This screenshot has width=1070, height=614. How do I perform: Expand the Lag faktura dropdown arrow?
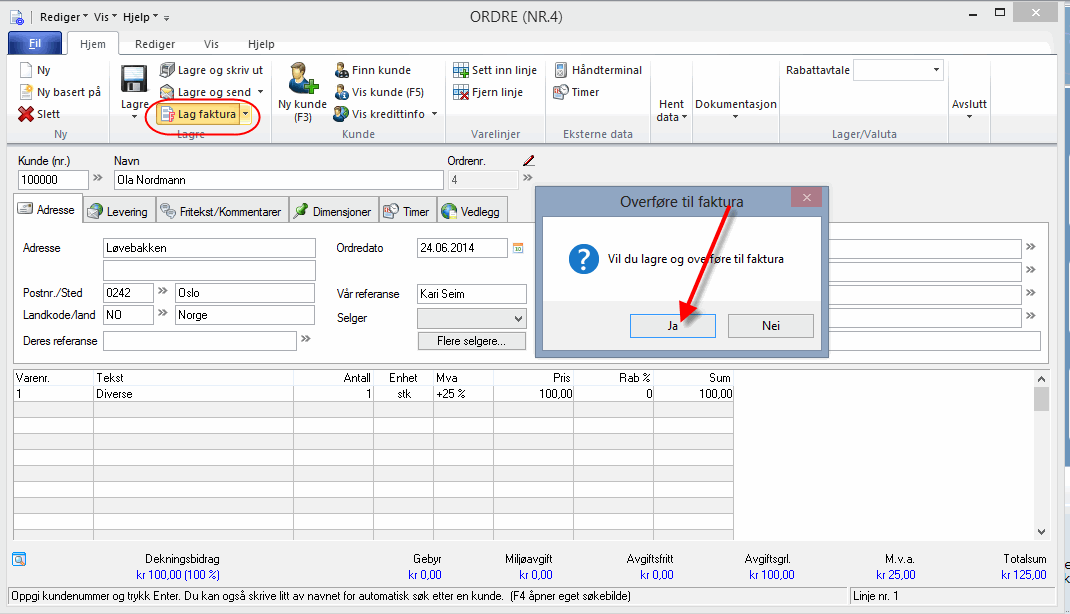(246, 115)
